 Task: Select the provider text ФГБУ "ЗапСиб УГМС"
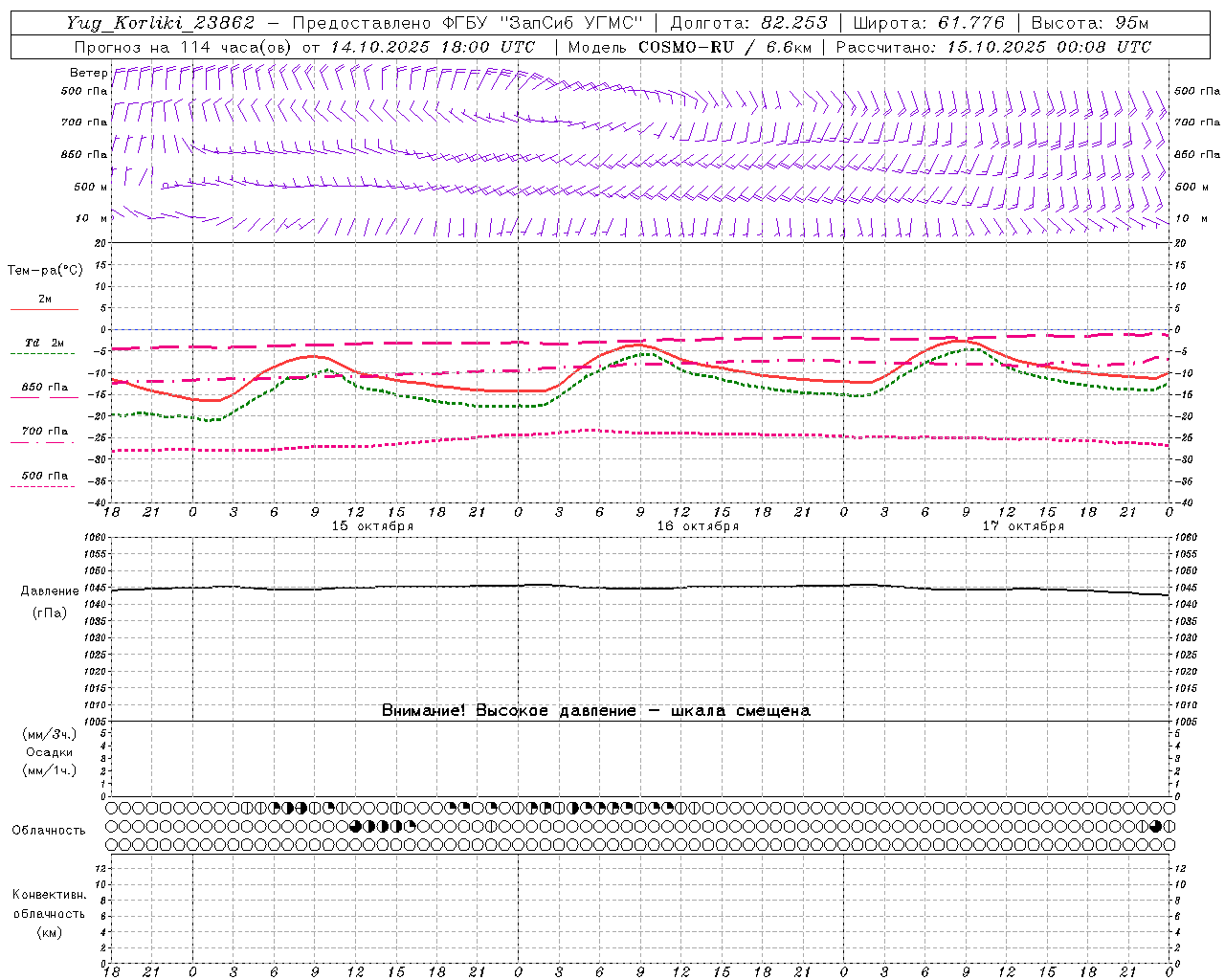pos(543,23)
